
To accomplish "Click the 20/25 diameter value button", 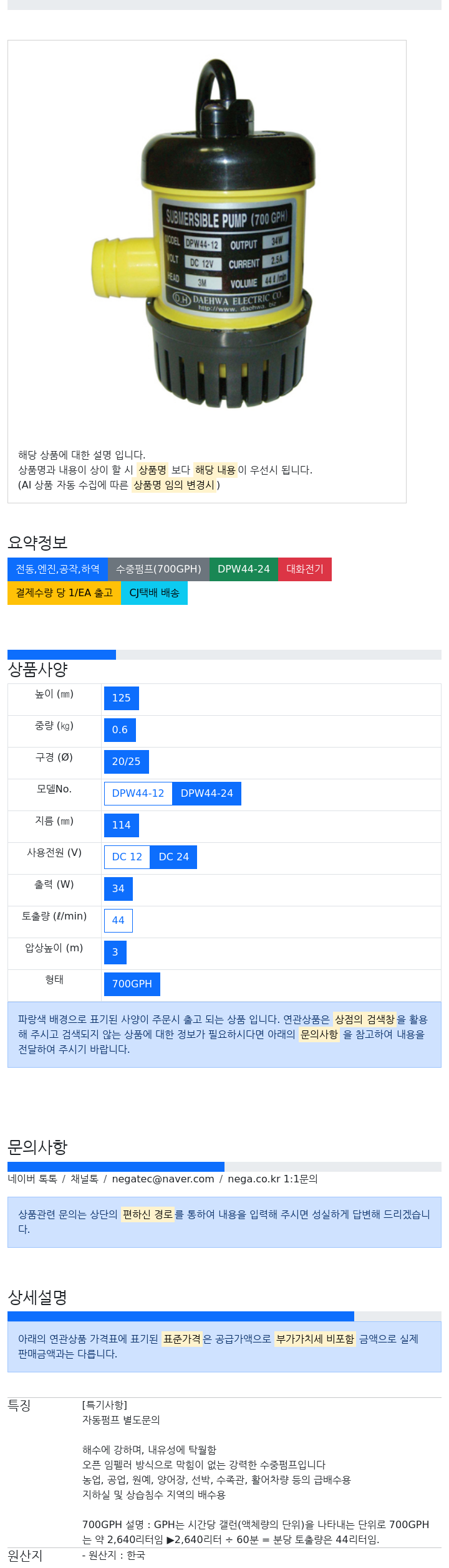I will click(126, 762).
